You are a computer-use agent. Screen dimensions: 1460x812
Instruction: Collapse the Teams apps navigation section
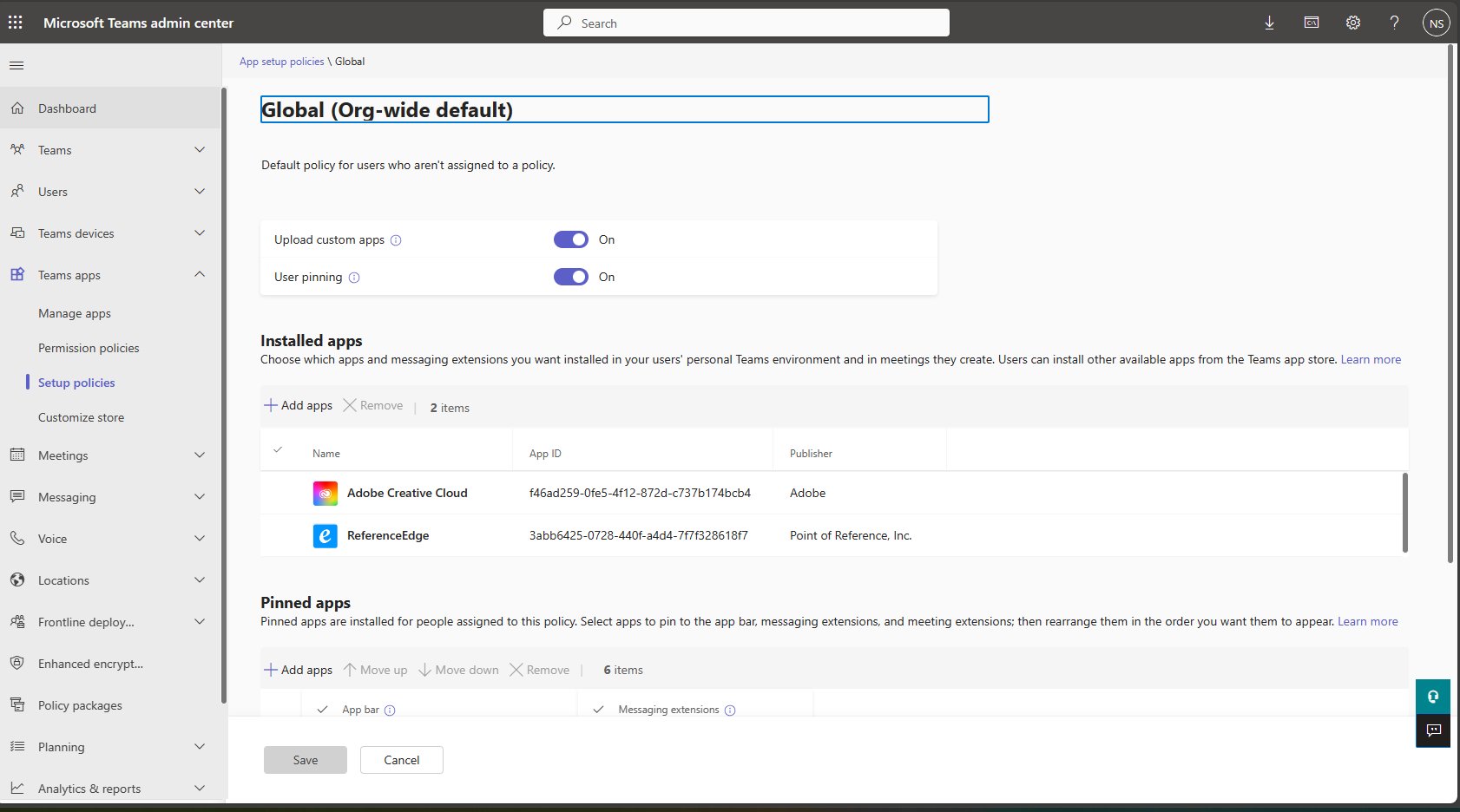[200, 275]
